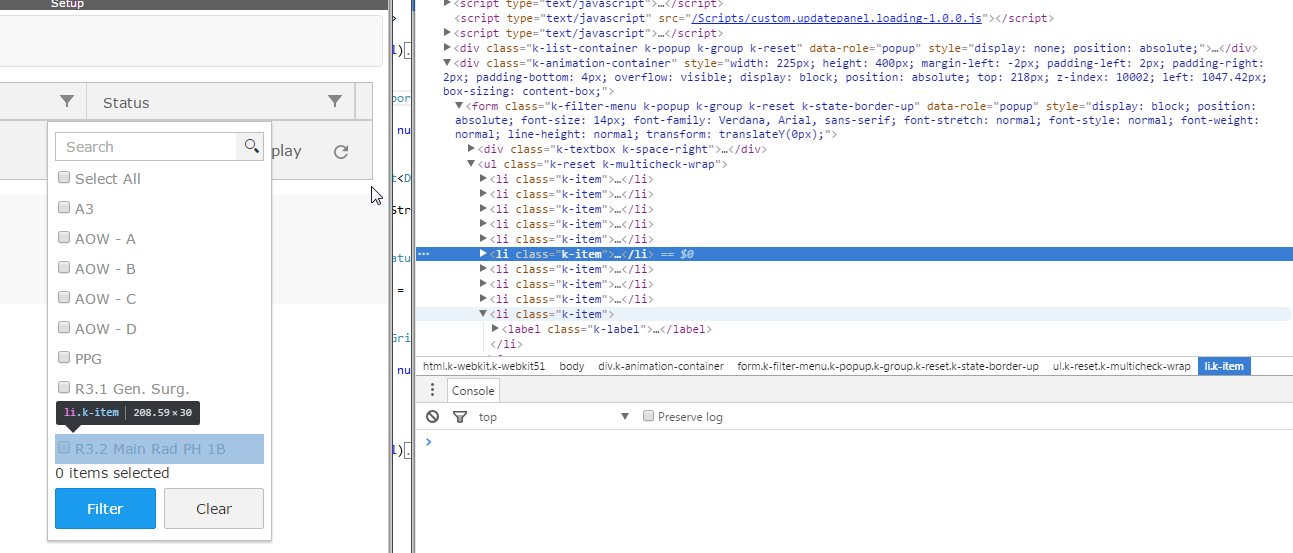Open the console drawer three-dot menu
The width and height of the screenshot is (1293, 553).
click(x=432, y=390)
